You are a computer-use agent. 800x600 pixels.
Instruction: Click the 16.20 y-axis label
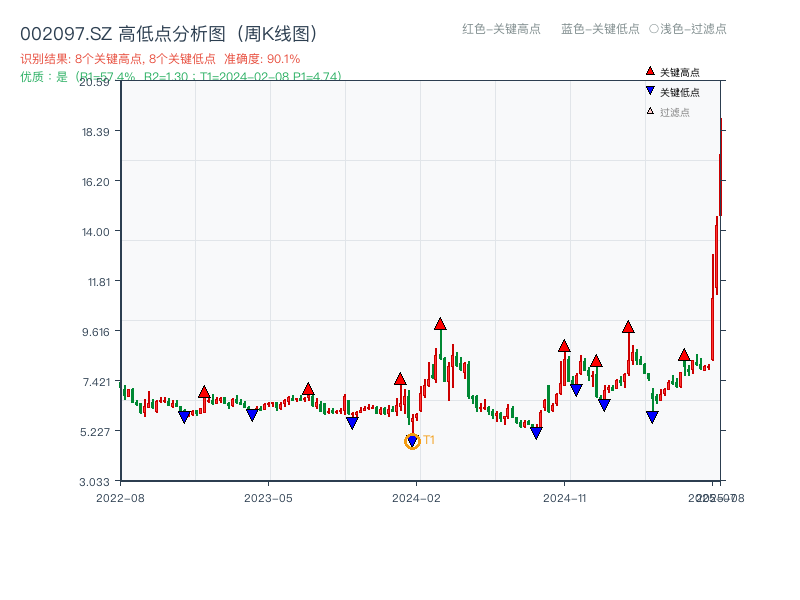pos(95,182)
